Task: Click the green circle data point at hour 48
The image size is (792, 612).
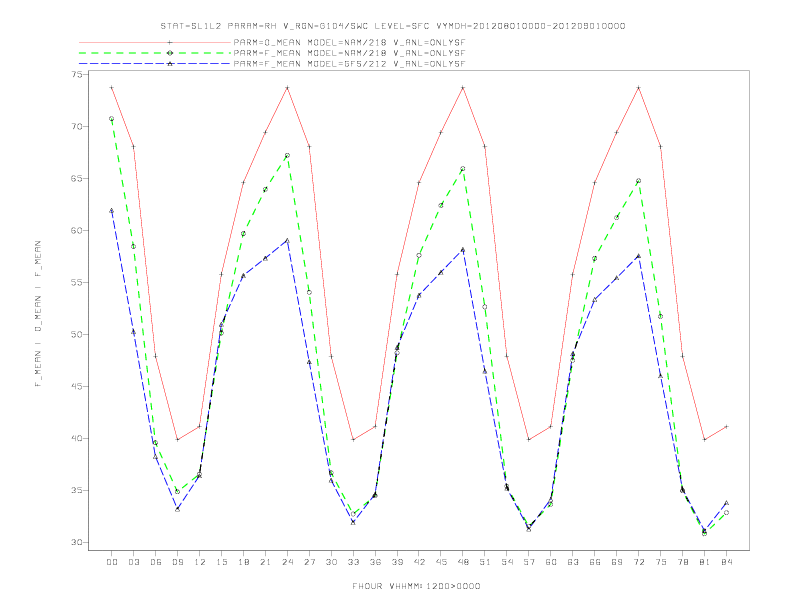Action: coord(463,169)
